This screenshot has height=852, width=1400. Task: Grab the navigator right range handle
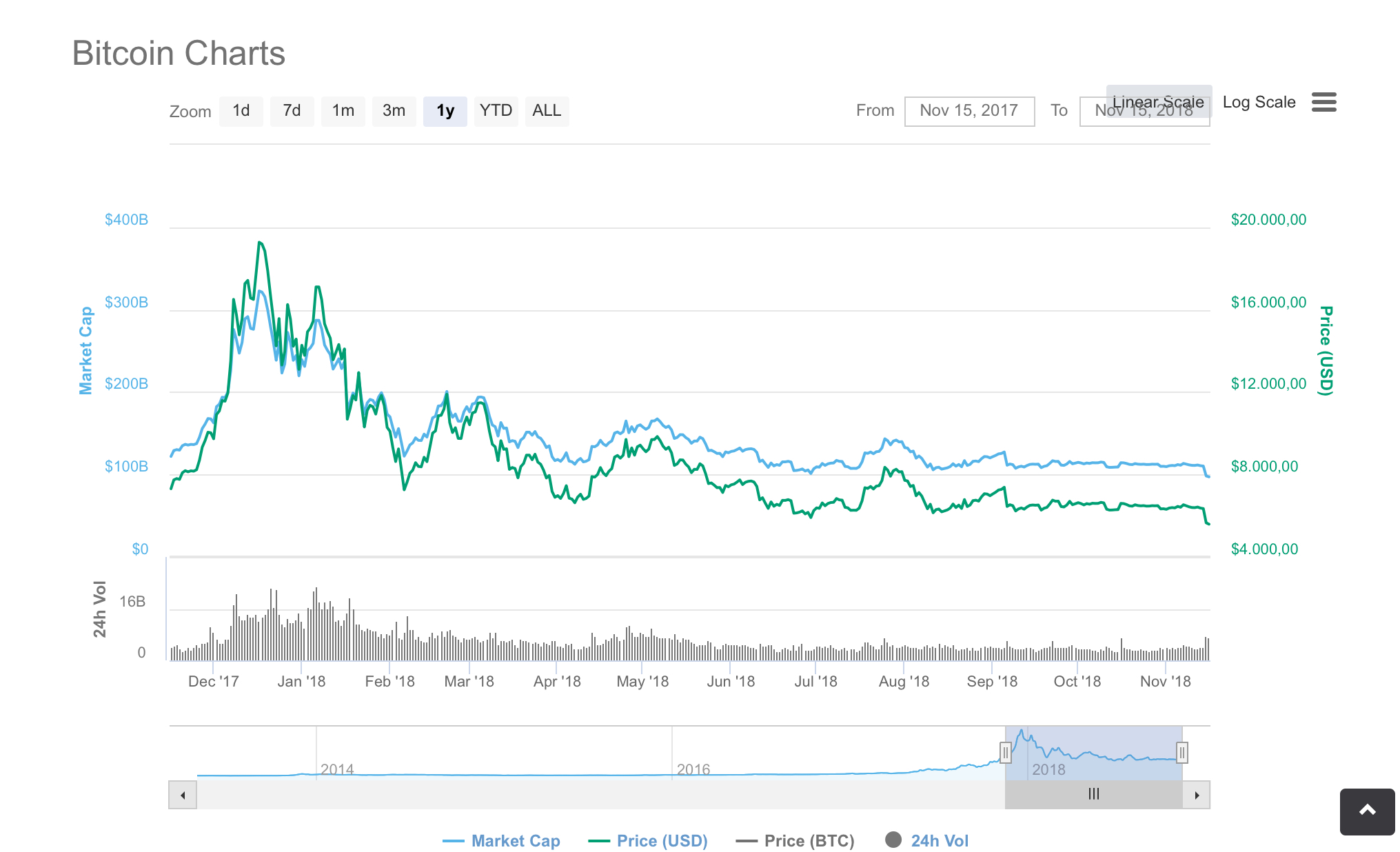(1182, 752)
